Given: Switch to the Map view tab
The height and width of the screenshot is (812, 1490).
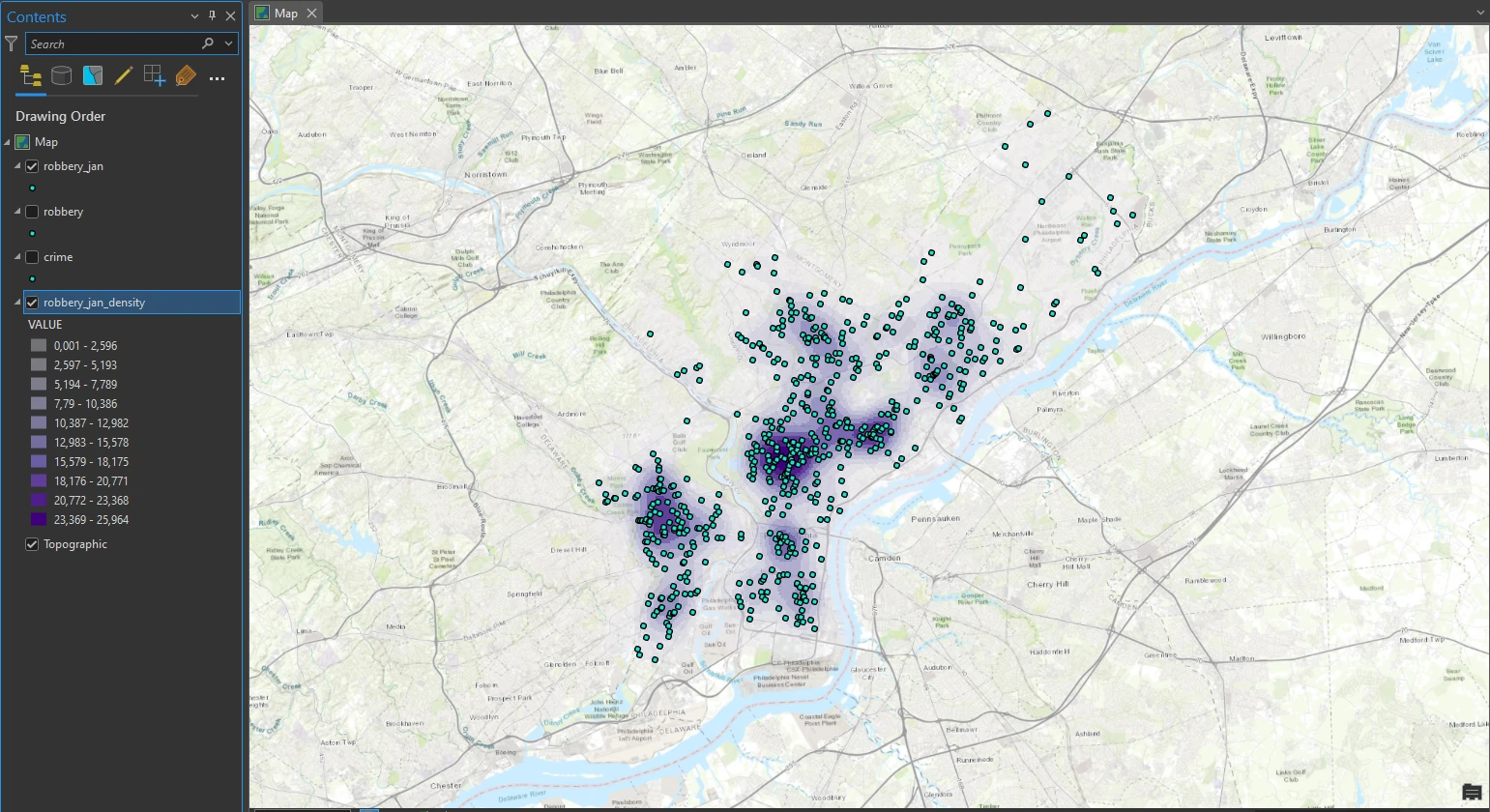Looking at the screenshot, I should (x=286, y=13).
